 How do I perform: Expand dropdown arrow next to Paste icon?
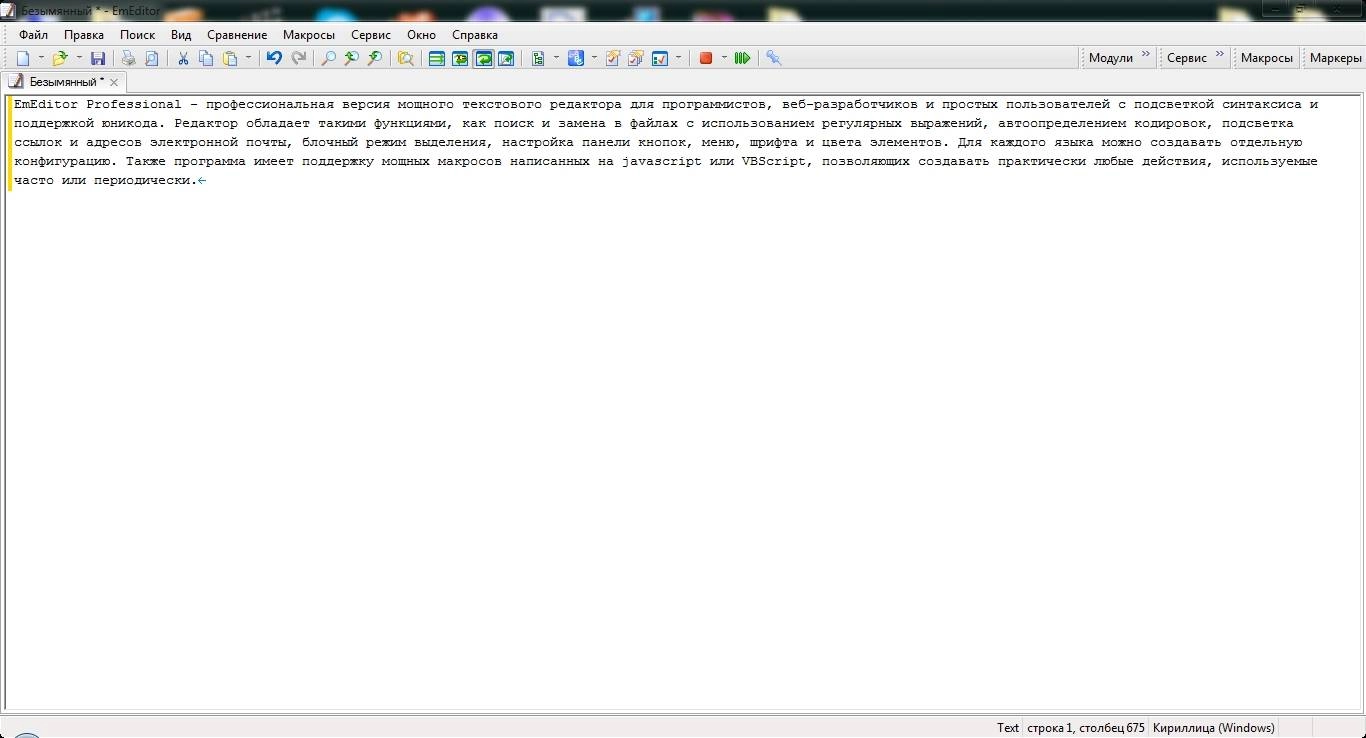tap(249, 58)
